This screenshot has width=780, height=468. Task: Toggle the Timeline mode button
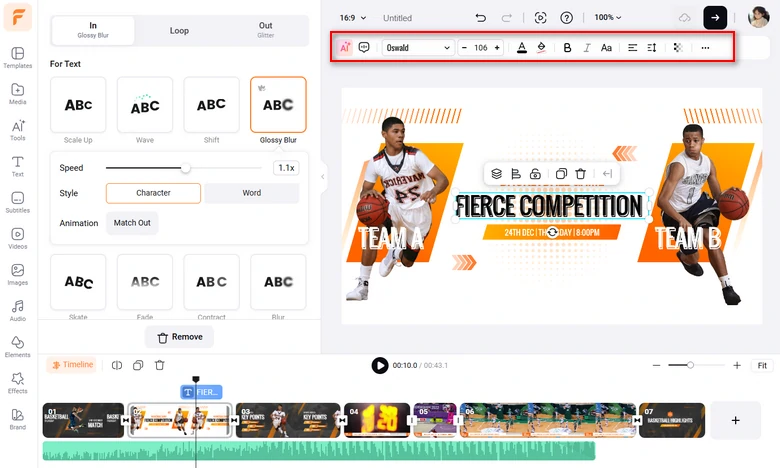tap(72, 365)
